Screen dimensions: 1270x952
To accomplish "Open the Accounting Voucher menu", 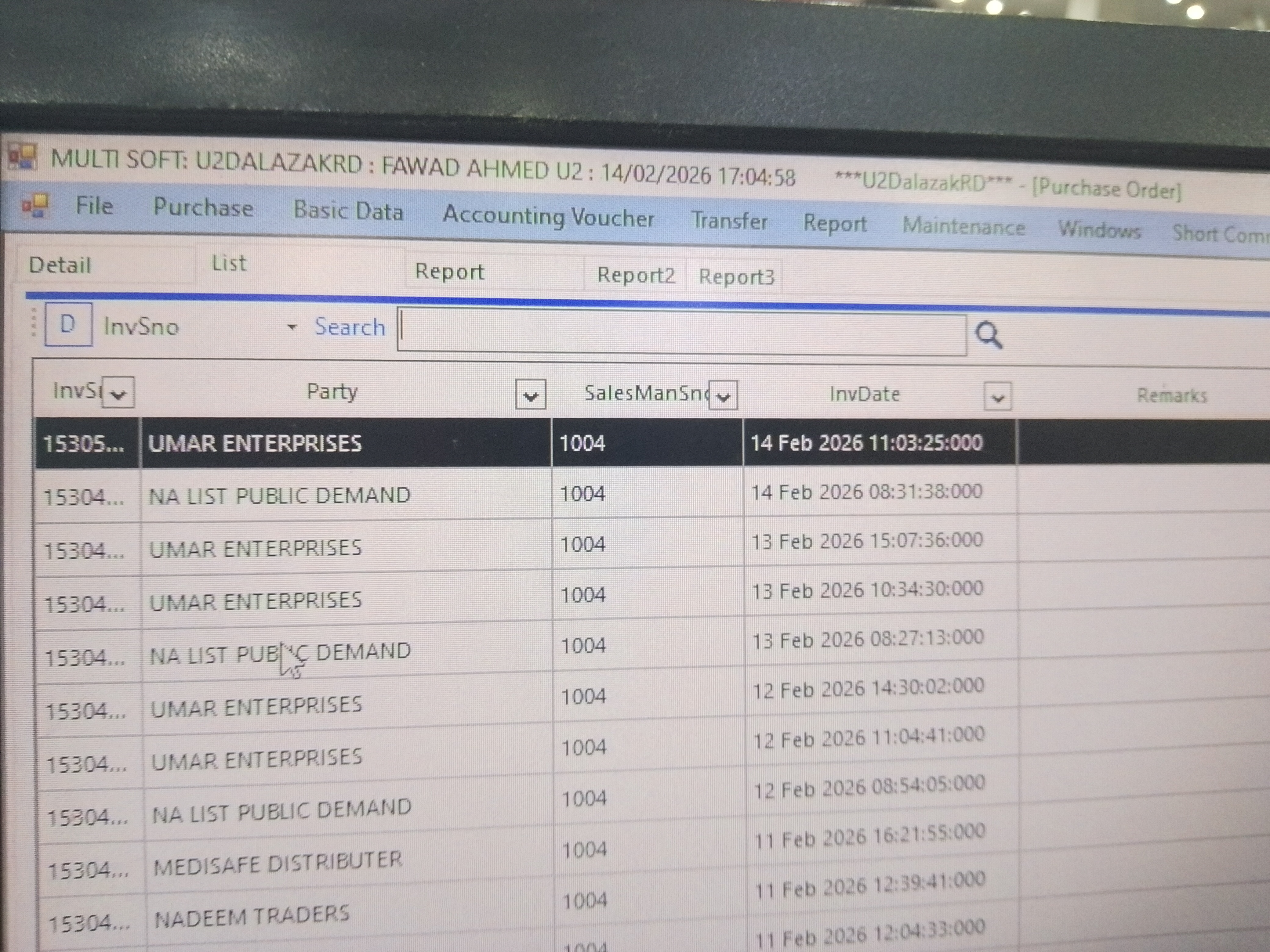I will click(x=548, y=217).
